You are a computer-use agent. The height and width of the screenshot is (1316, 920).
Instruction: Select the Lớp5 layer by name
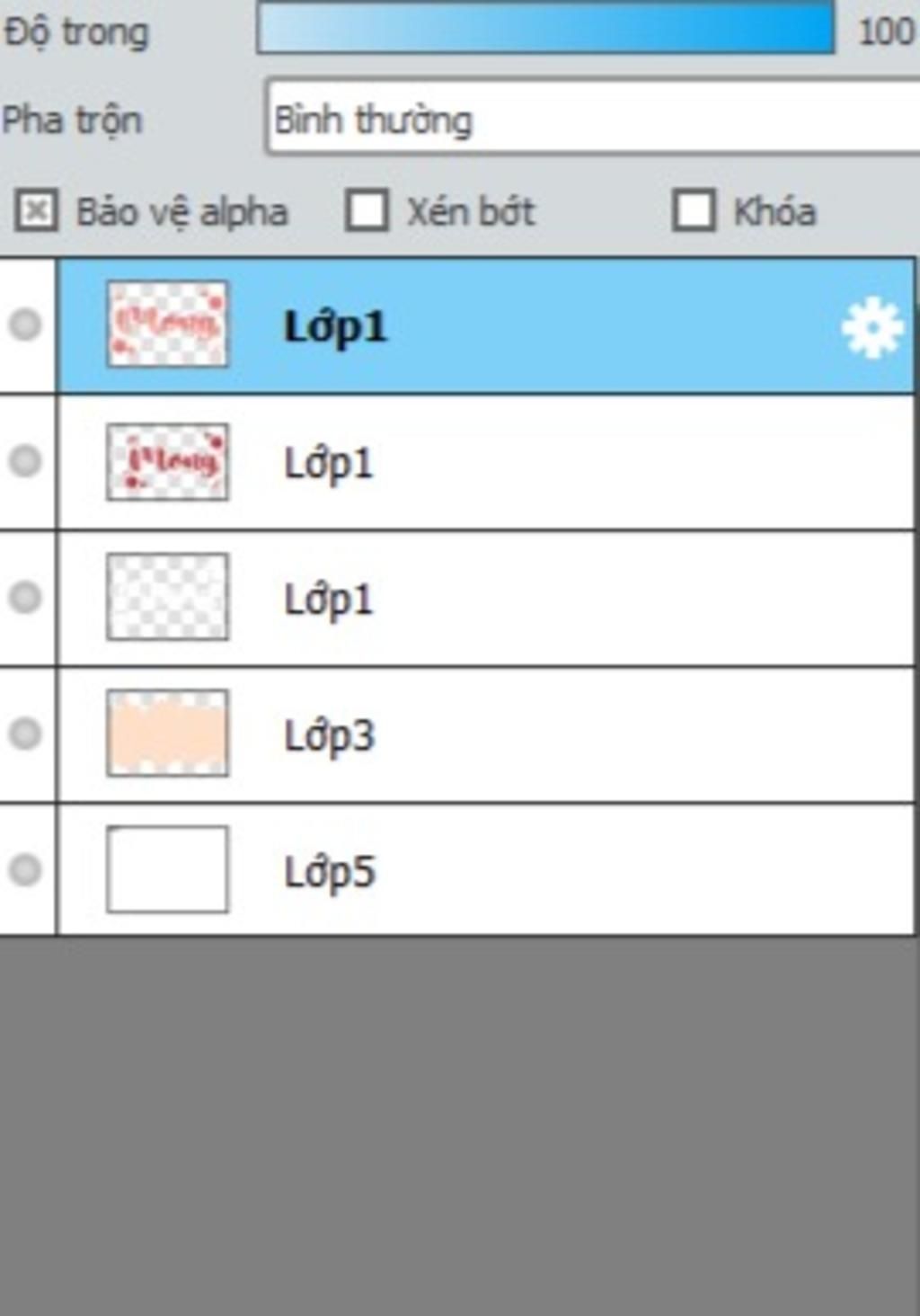329,872
